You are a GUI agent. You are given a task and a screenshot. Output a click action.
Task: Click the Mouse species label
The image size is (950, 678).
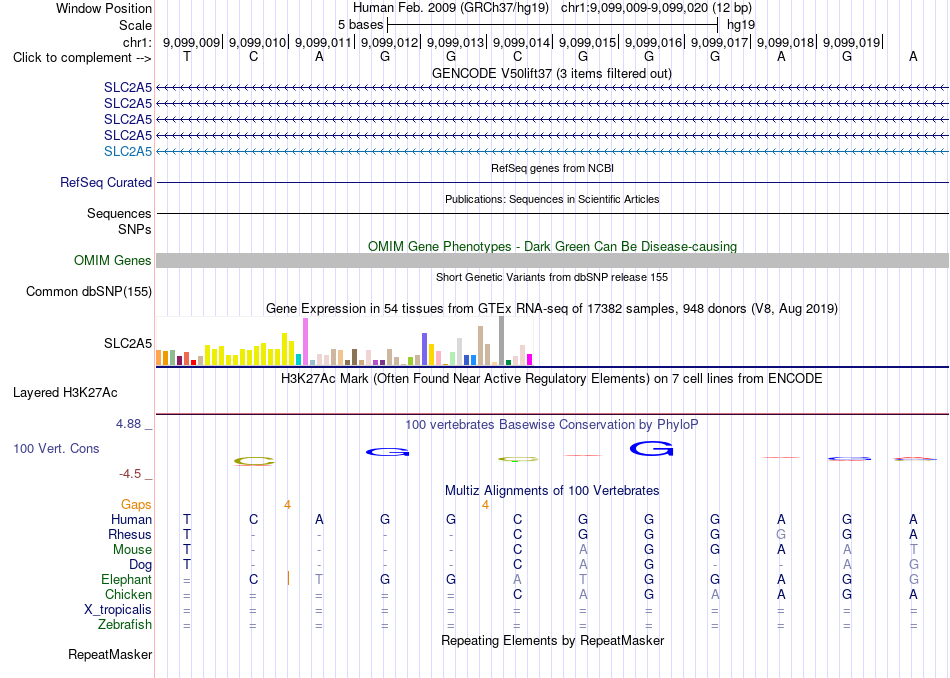pos(132,550)
